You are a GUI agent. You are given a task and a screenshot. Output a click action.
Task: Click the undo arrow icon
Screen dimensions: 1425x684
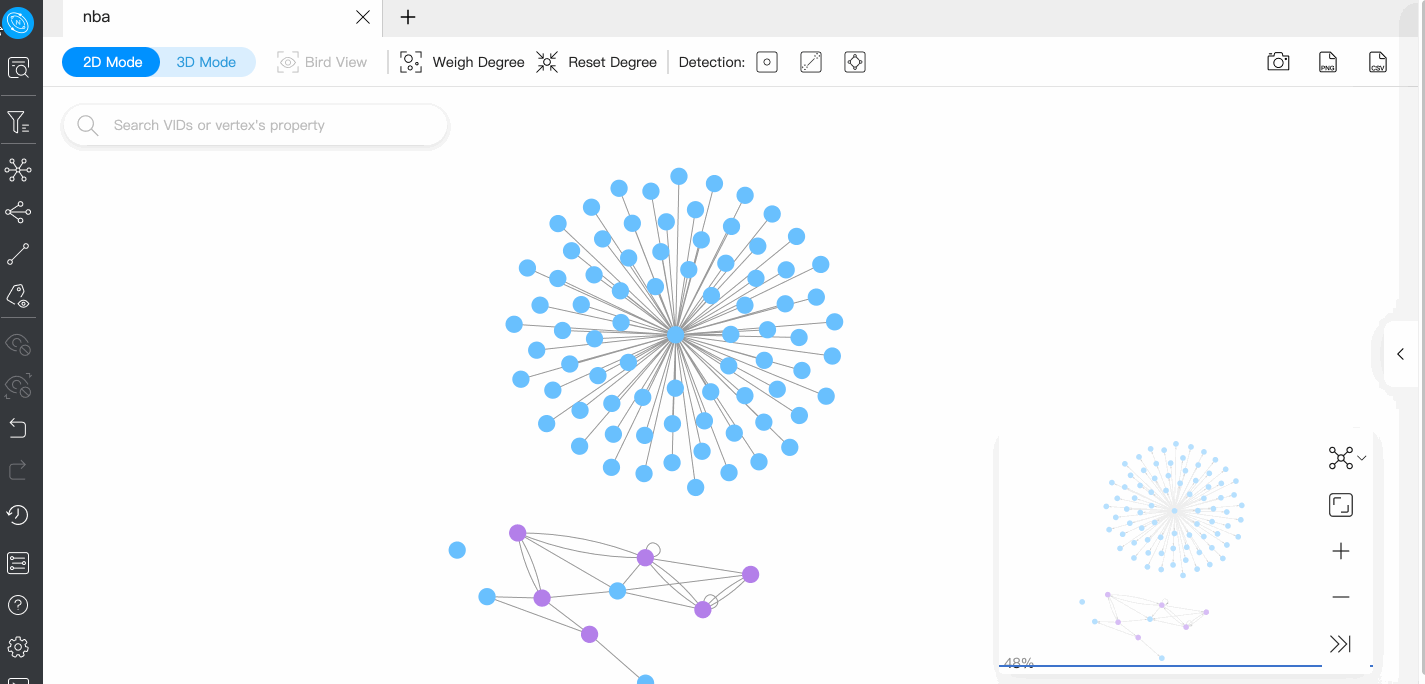(x=18, y=428)
